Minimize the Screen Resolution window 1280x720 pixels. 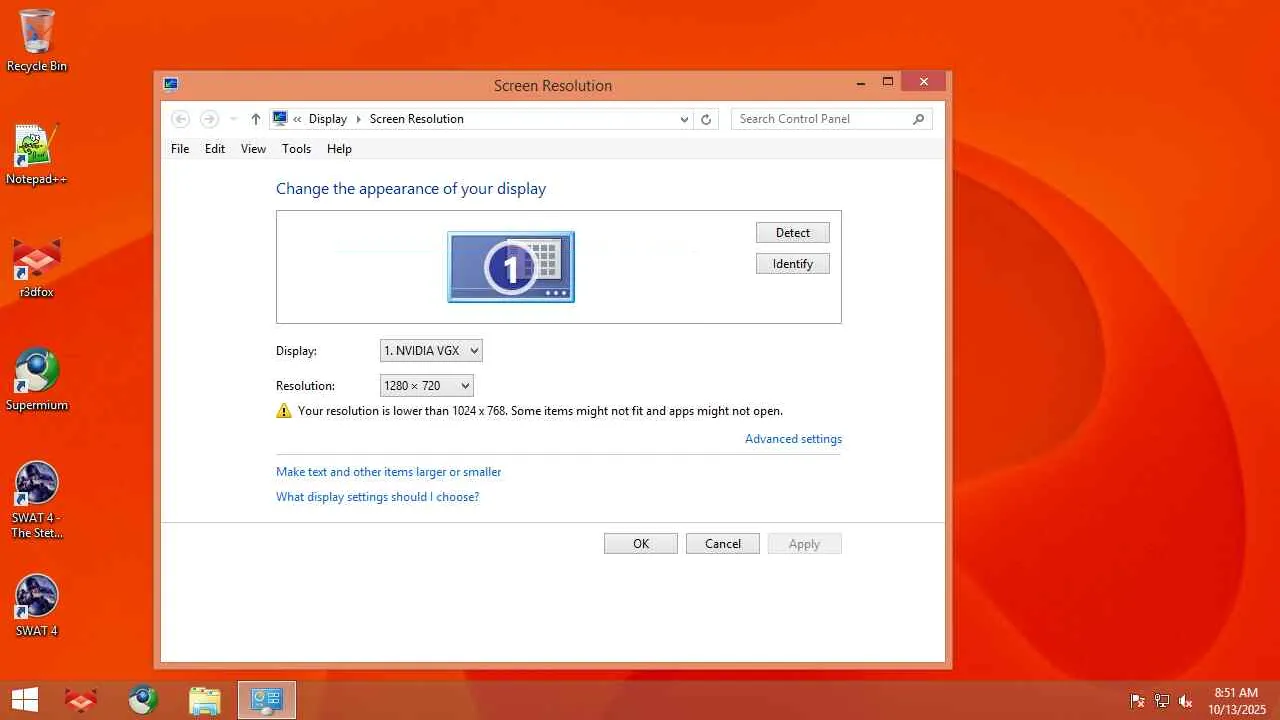coord(861,84)
